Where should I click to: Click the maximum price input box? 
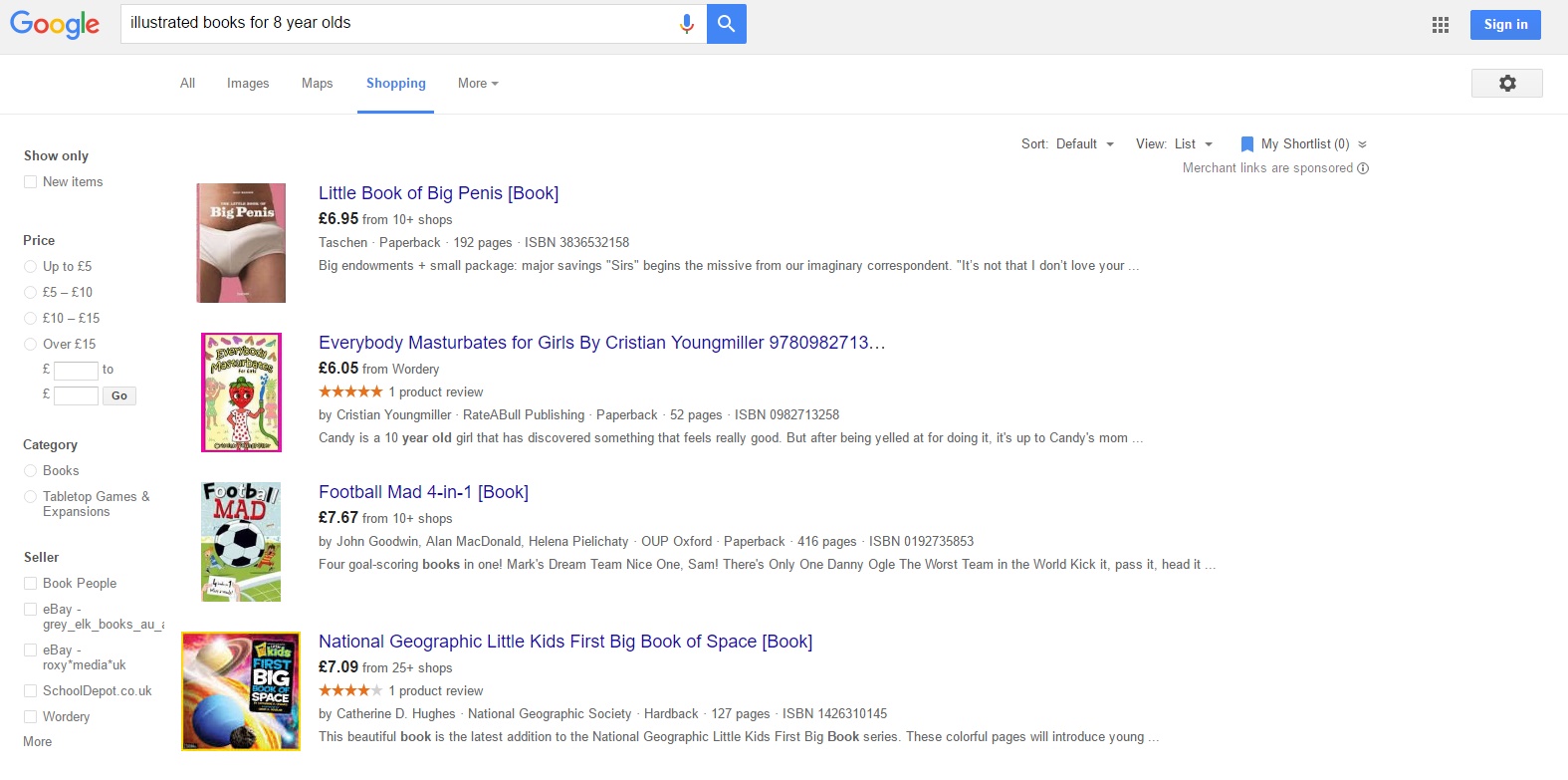pyautogui.click(x=76, y=395)
